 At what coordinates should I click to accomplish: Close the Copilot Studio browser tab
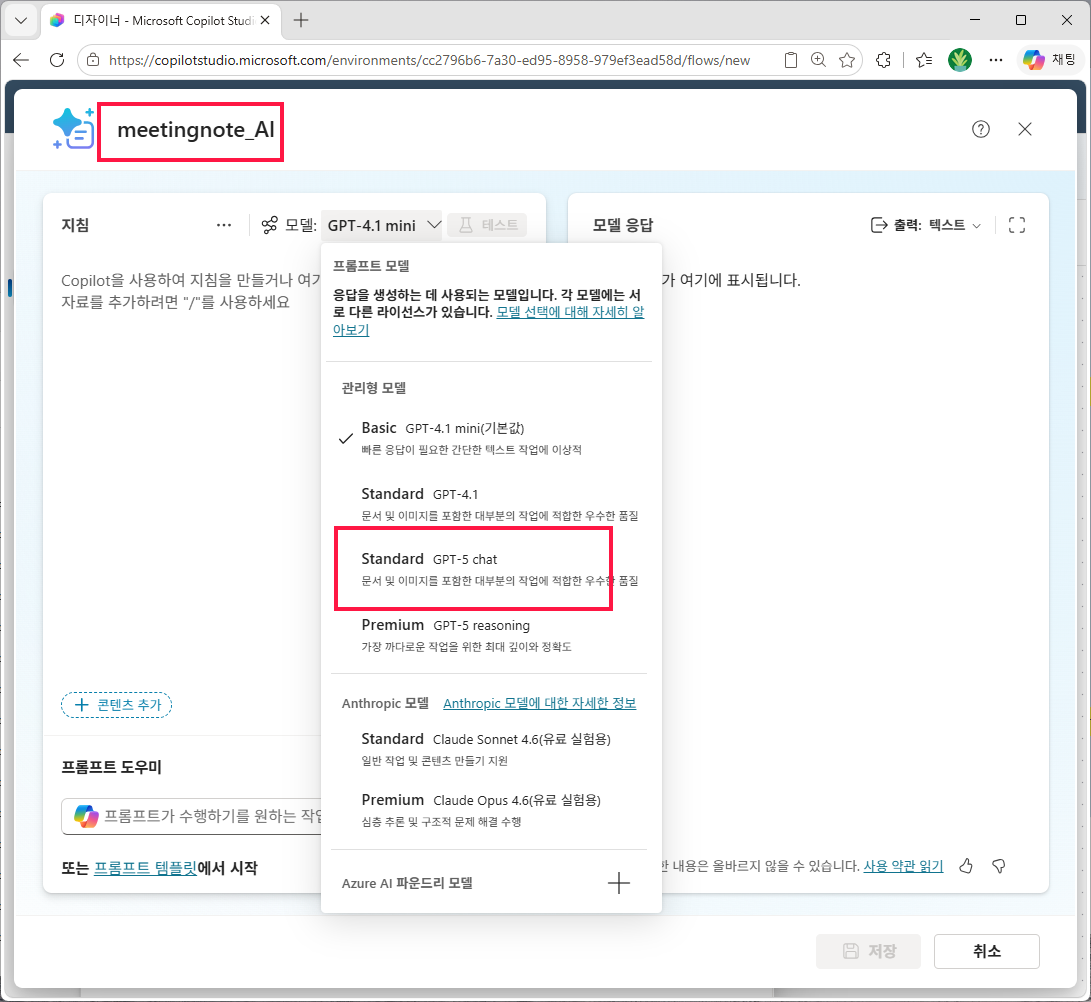(x=264, y=20)
